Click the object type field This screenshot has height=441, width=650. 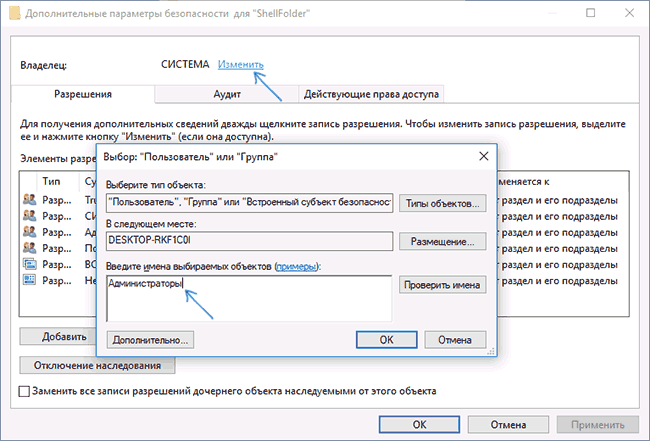249,203
